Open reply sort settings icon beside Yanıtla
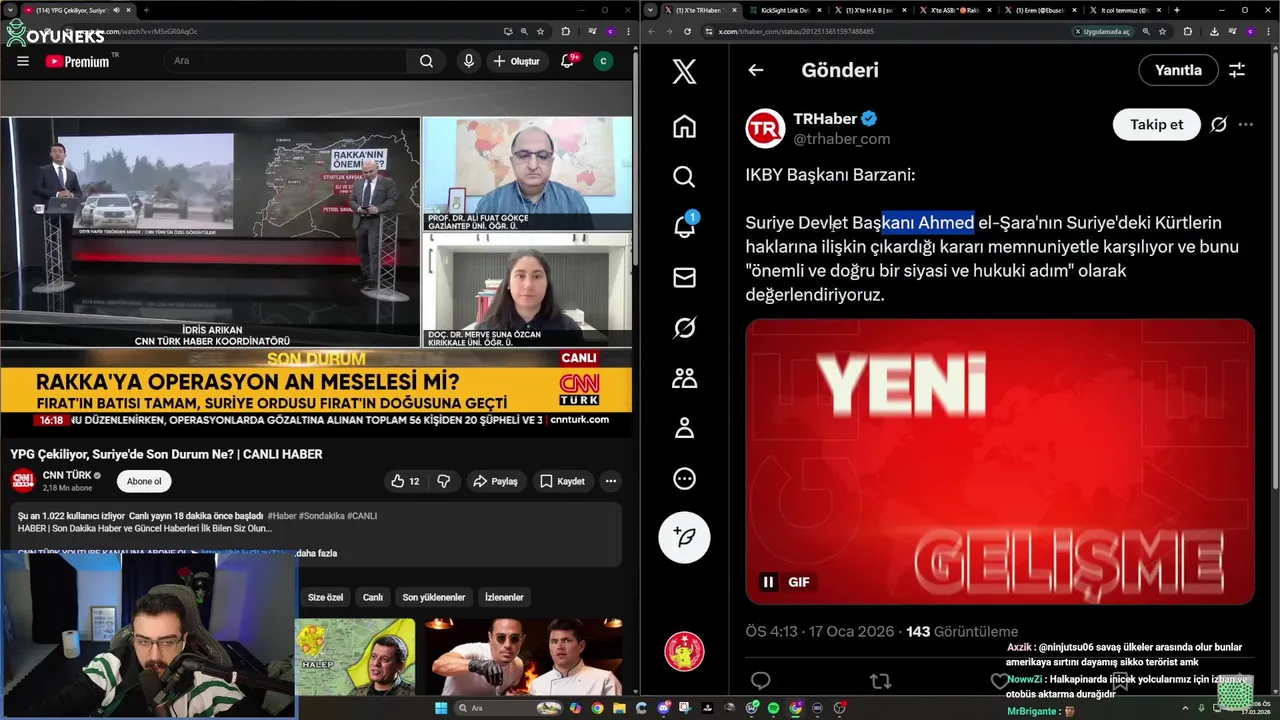1280x720 pixels. click(1237, 70)
